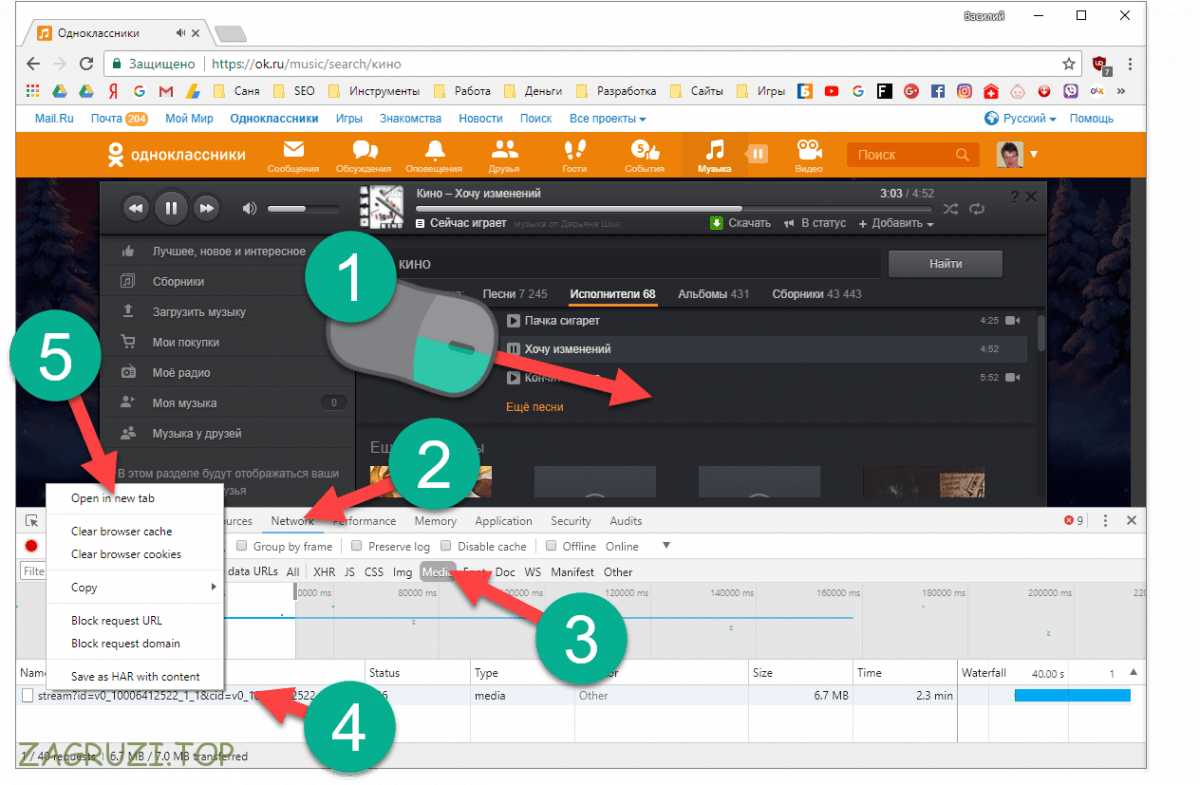Open the Yandex bookmark icon

(x=114, y=91)
